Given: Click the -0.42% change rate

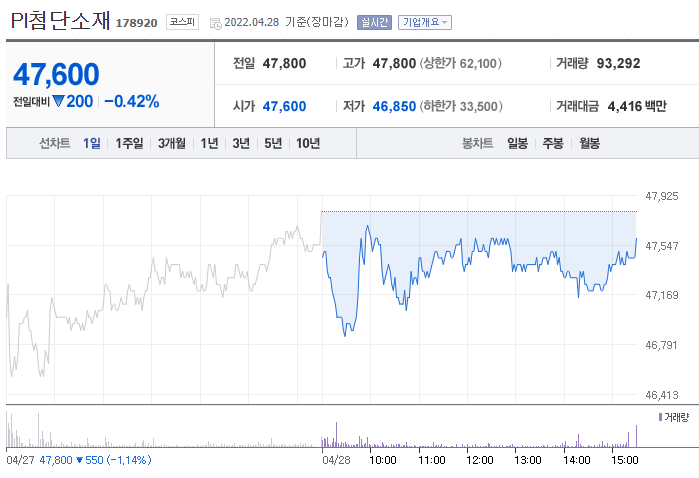Looking at the screenshot, I should (132, 102).
